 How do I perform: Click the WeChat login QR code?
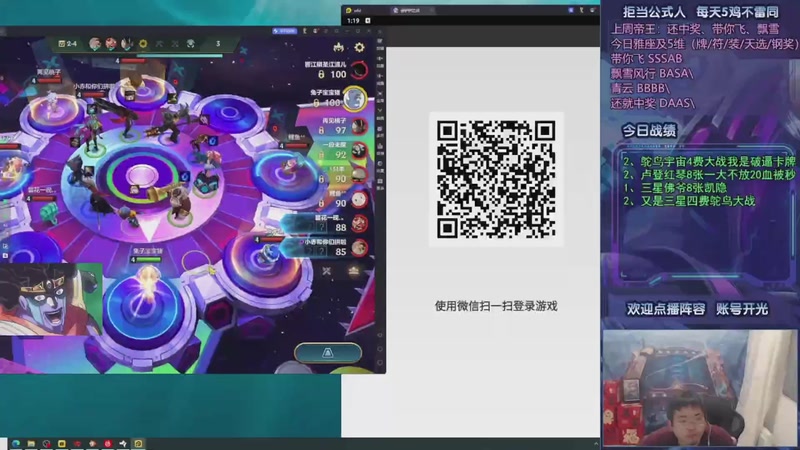tap(496, 180)
